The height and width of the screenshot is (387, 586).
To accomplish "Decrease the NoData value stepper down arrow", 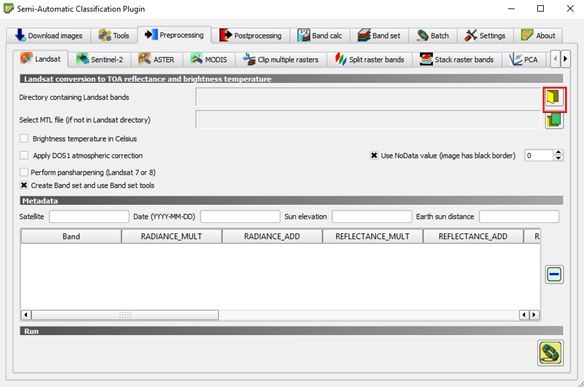I will tap(558, 158).
